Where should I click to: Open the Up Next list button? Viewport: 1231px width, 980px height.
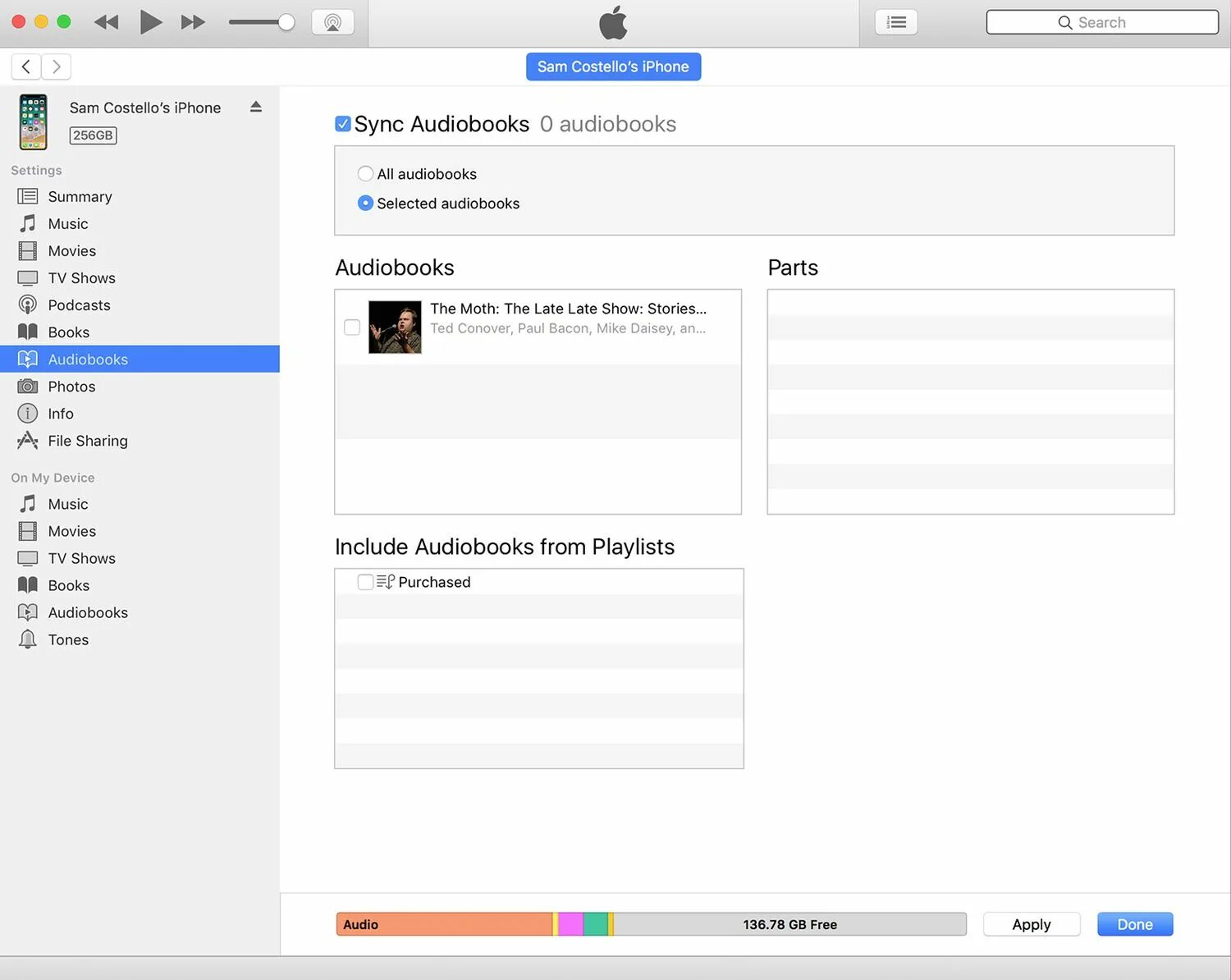(x=896, y=22)
